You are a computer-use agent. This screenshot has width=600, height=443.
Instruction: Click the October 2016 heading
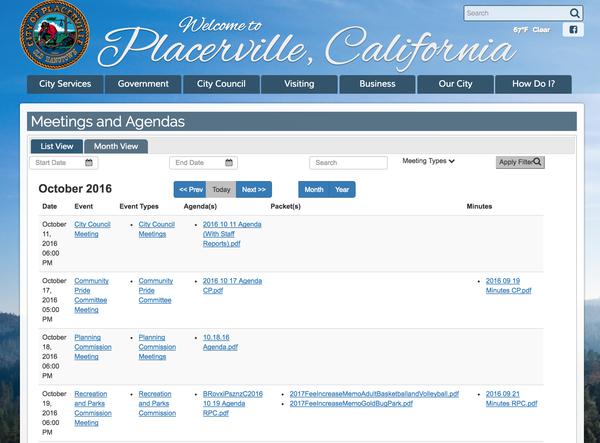point(75,189)
